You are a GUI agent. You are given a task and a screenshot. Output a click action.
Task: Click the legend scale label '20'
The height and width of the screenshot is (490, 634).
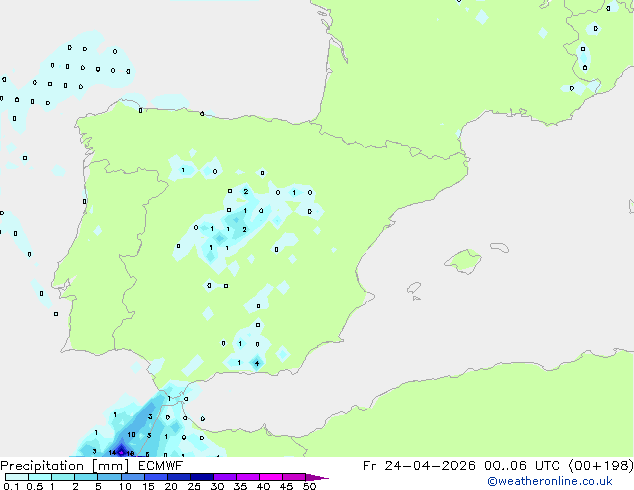[171, 486]
